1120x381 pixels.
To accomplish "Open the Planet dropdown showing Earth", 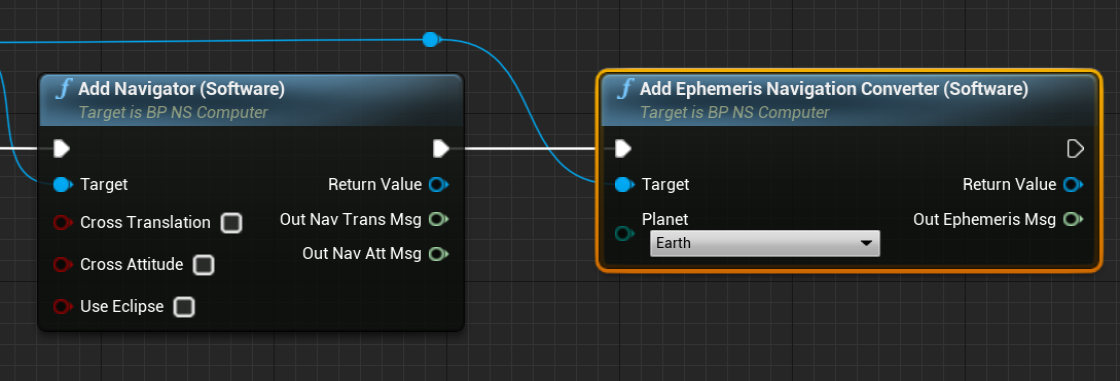I will click(765, 243).
